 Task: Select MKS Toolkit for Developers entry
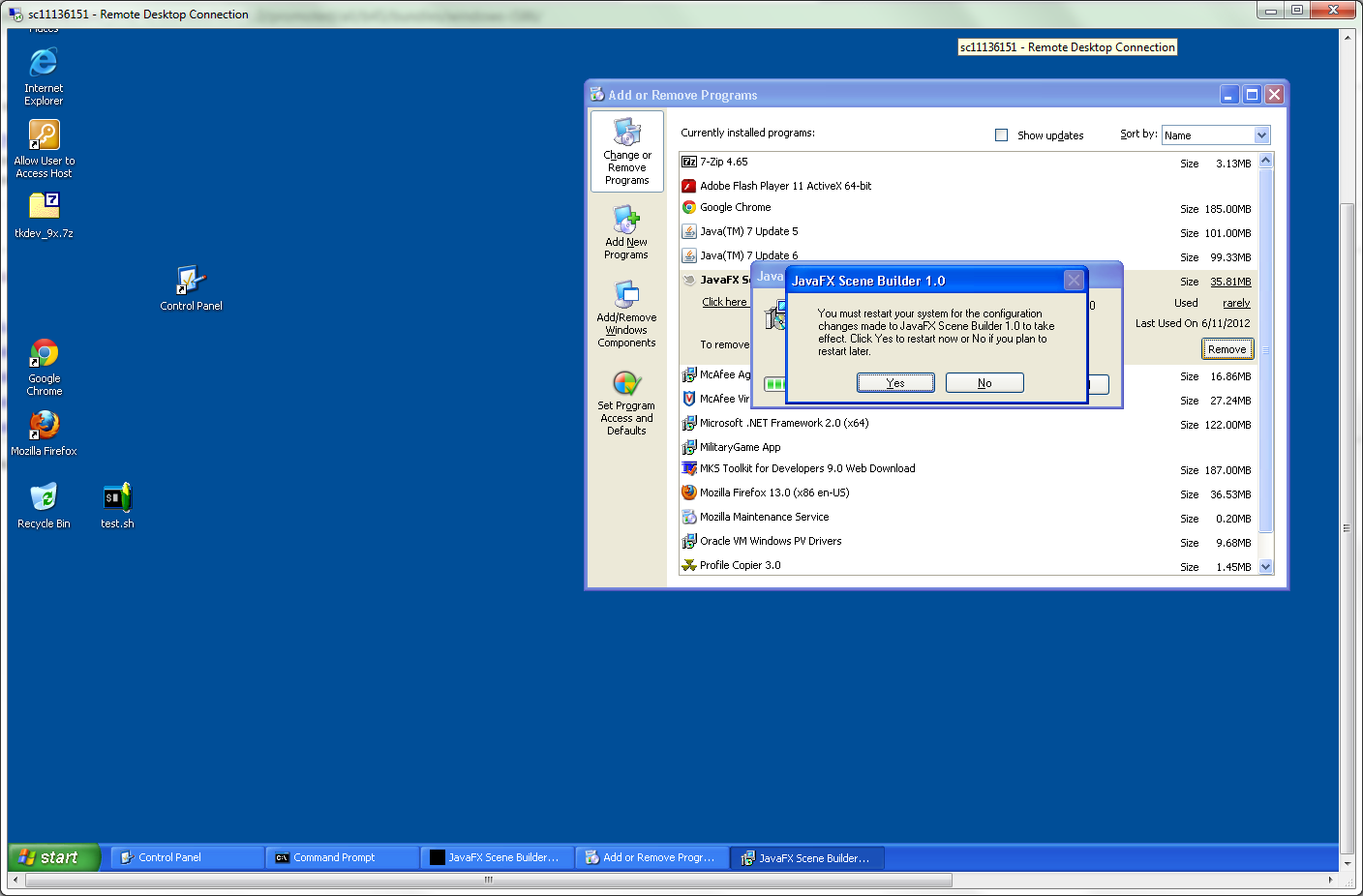807,468
